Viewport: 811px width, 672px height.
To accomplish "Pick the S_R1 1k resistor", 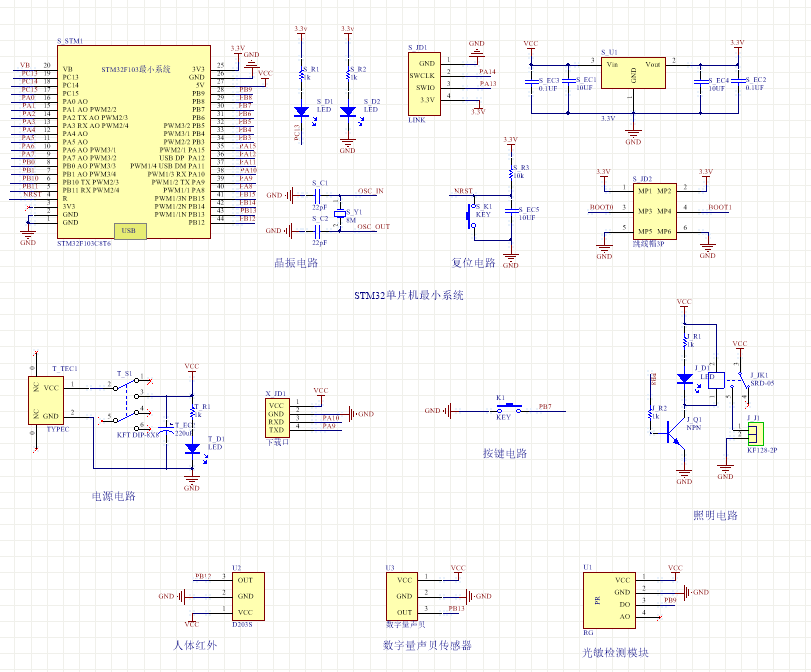I will tap(302, 75).
